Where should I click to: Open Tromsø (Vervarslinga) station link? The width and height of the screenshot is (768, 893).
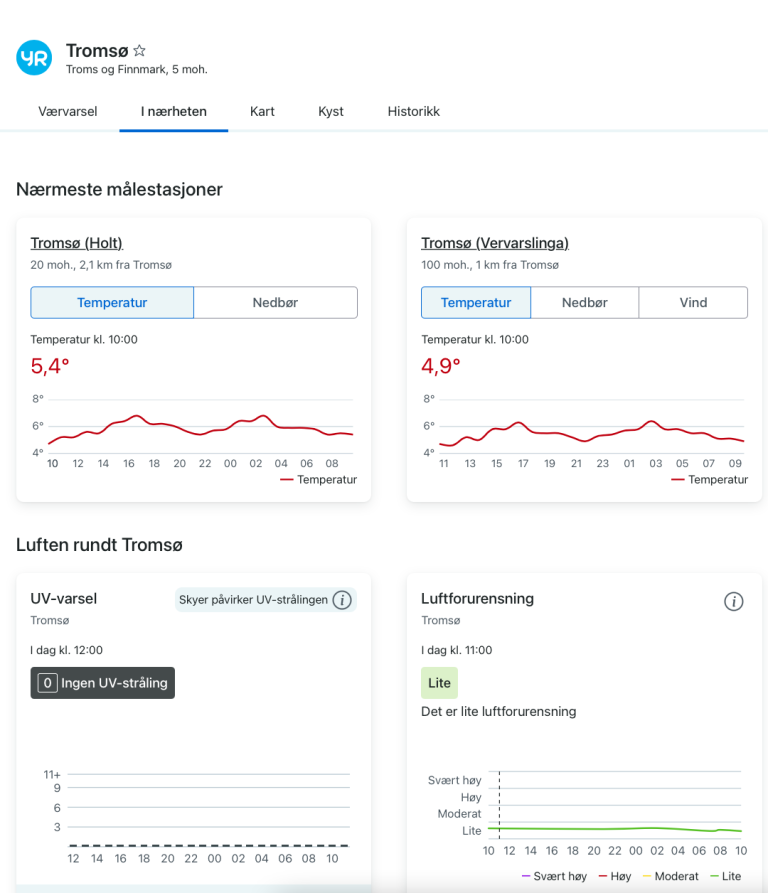(495, 243)
